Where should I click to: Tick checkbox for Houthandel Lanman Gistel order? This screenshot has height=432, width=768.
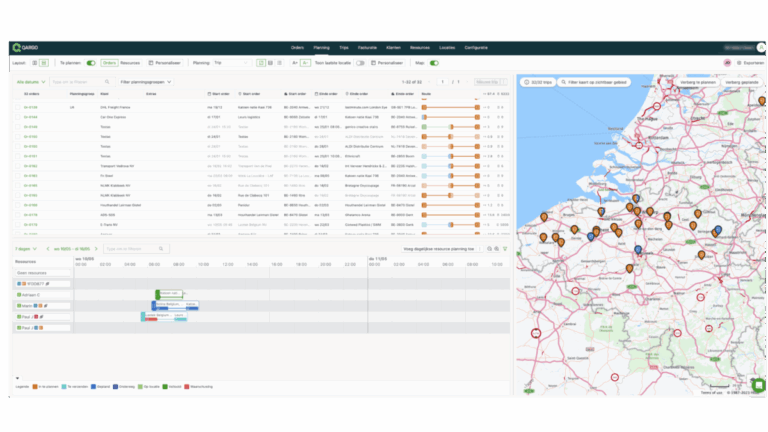coord(18,205)
